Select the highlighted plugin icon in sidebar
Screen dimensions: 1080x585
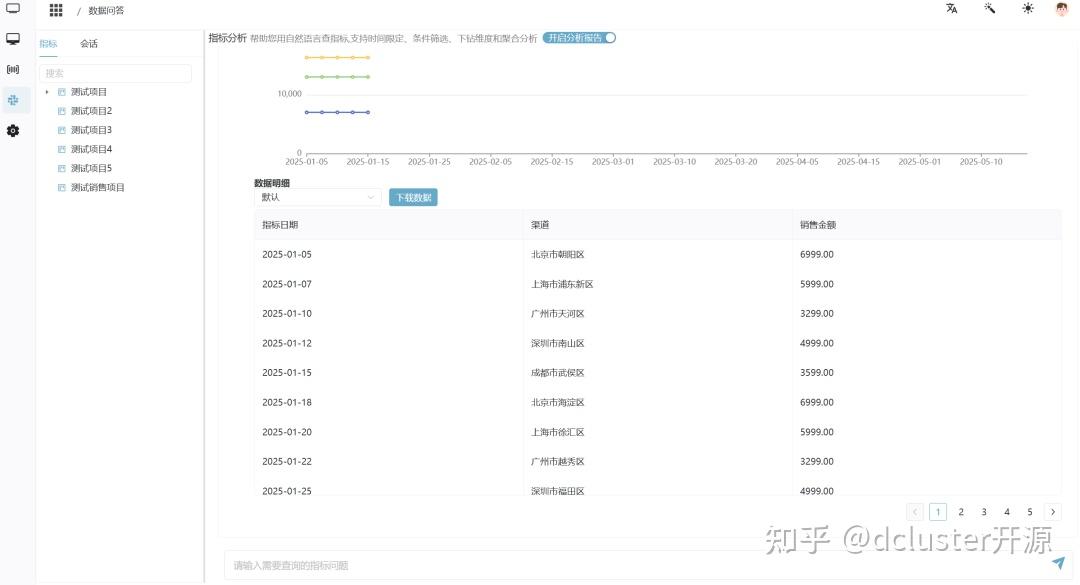(12, 99)
